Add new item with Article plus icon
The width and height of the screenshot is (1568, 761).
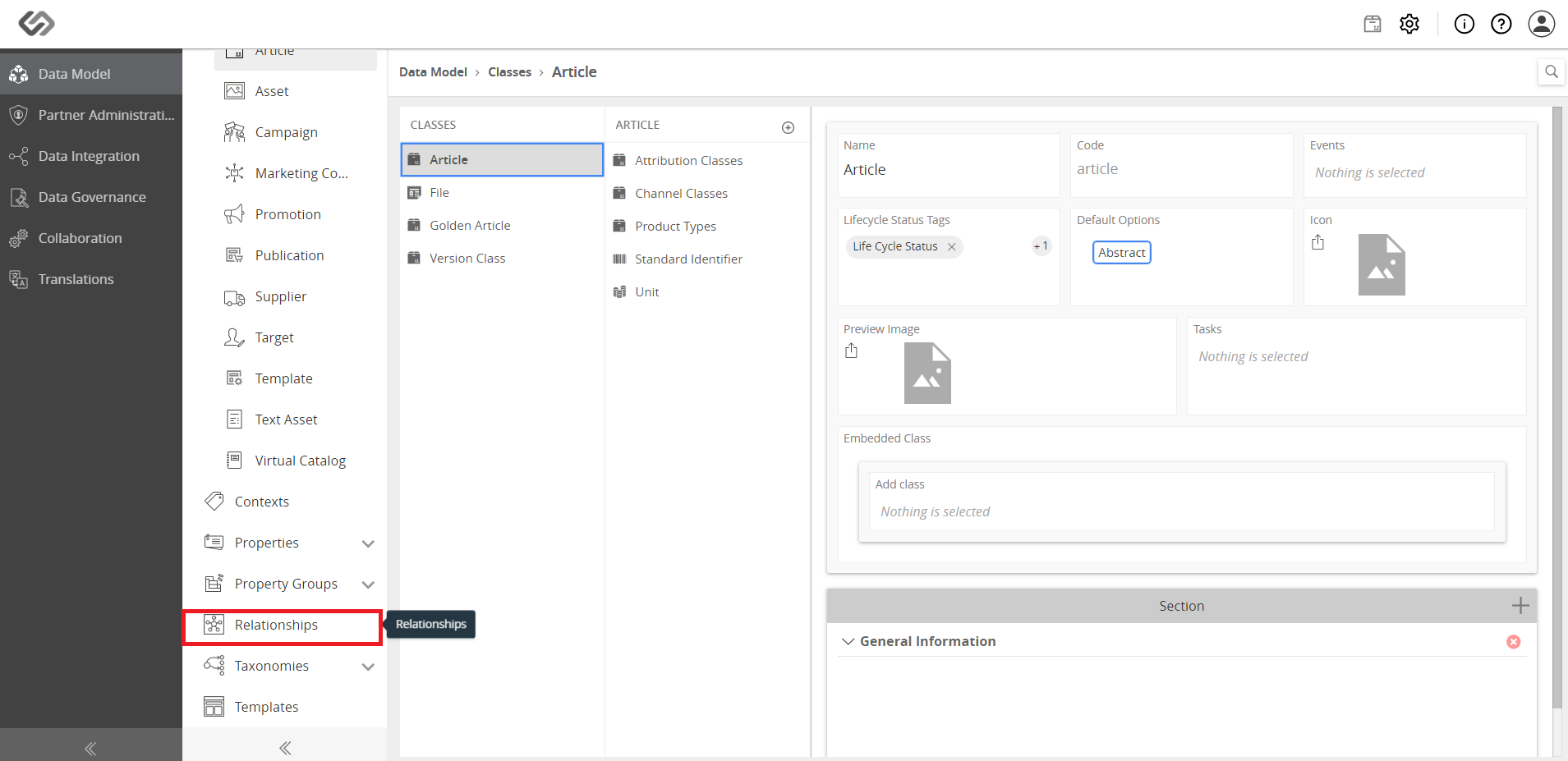coord(788,127)
